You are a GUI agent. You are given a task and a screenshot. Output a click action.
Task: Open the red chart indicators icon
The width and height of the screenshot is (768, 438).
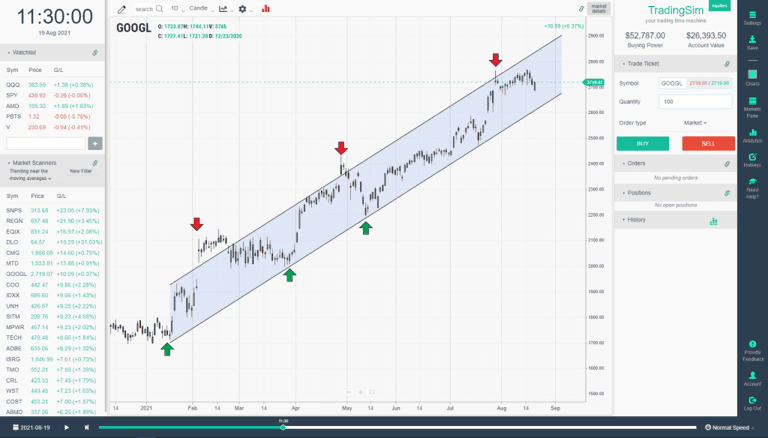tap(266, 9)
